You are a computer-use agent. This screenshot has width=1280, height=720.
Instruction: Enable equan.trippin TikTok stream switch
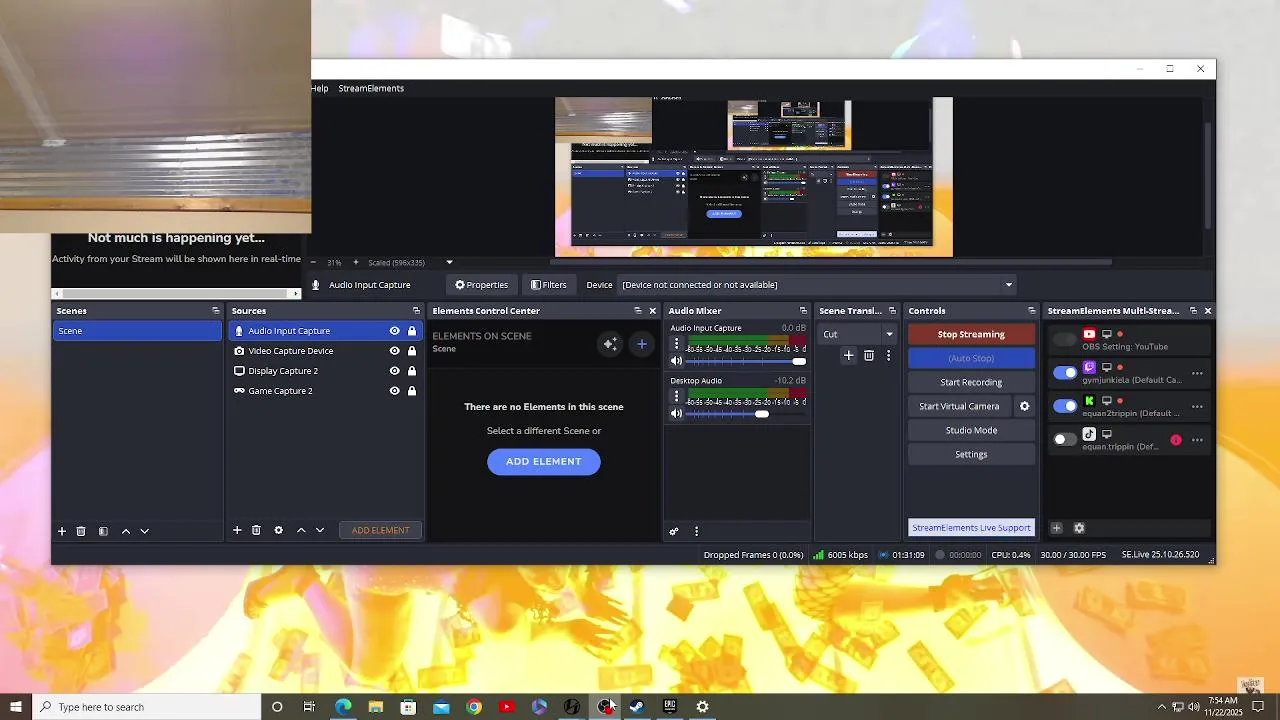pos(1065,439)
